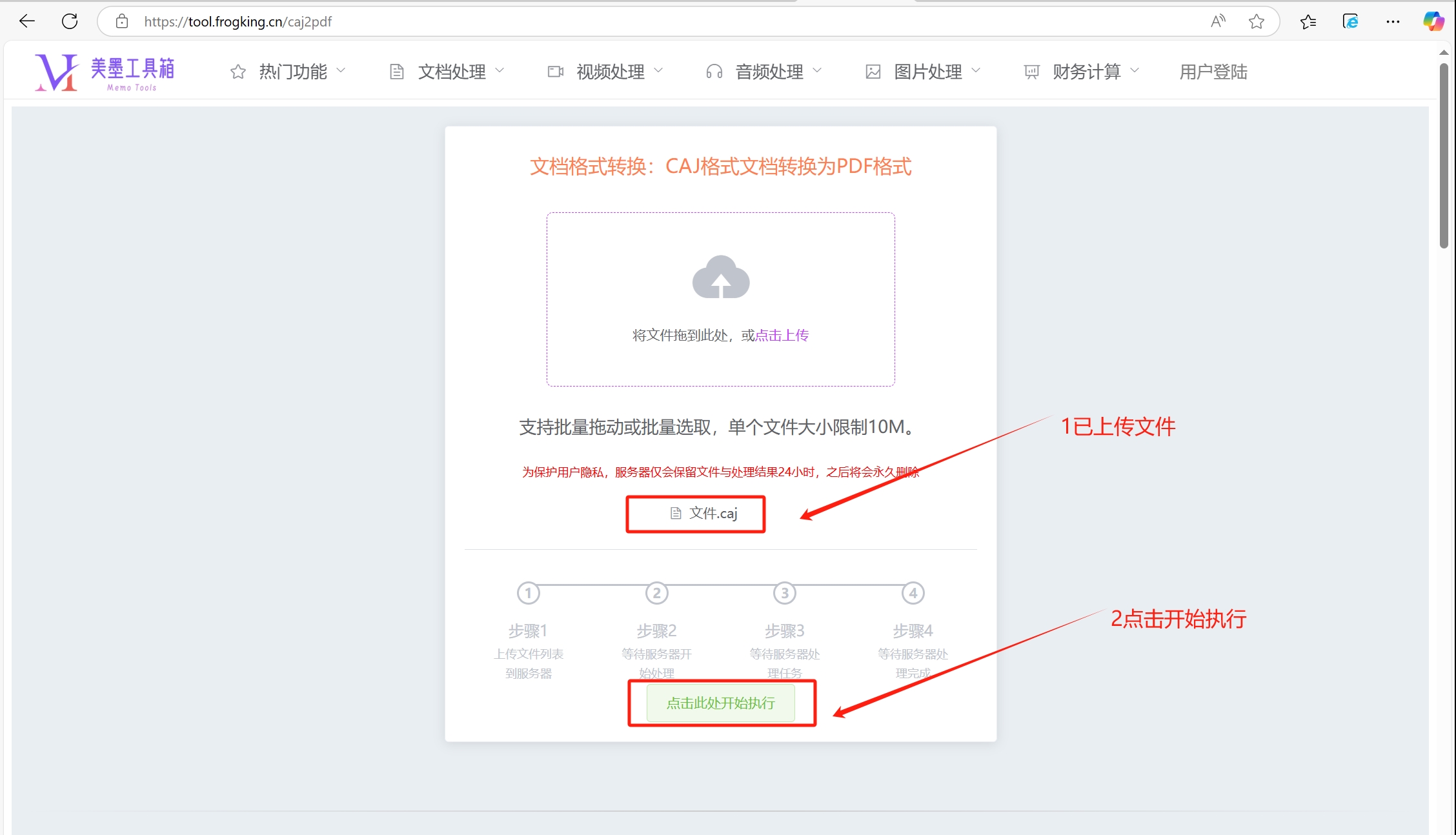Click the 用户登陆 link
Image resolution: width=1456 pixels, height=835 pixels.
coord(1213,72)
